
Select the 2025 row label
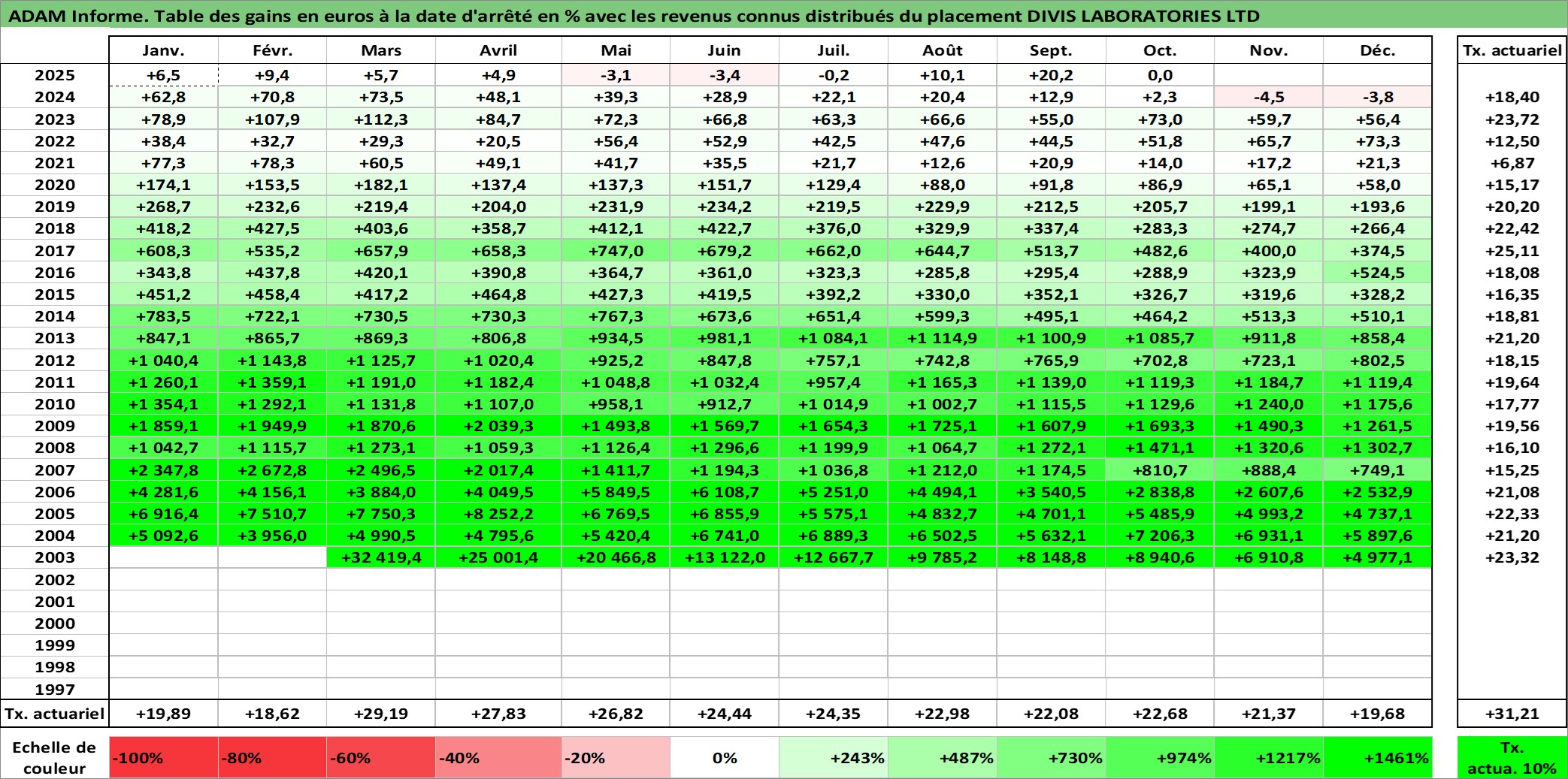coord(55,75)
